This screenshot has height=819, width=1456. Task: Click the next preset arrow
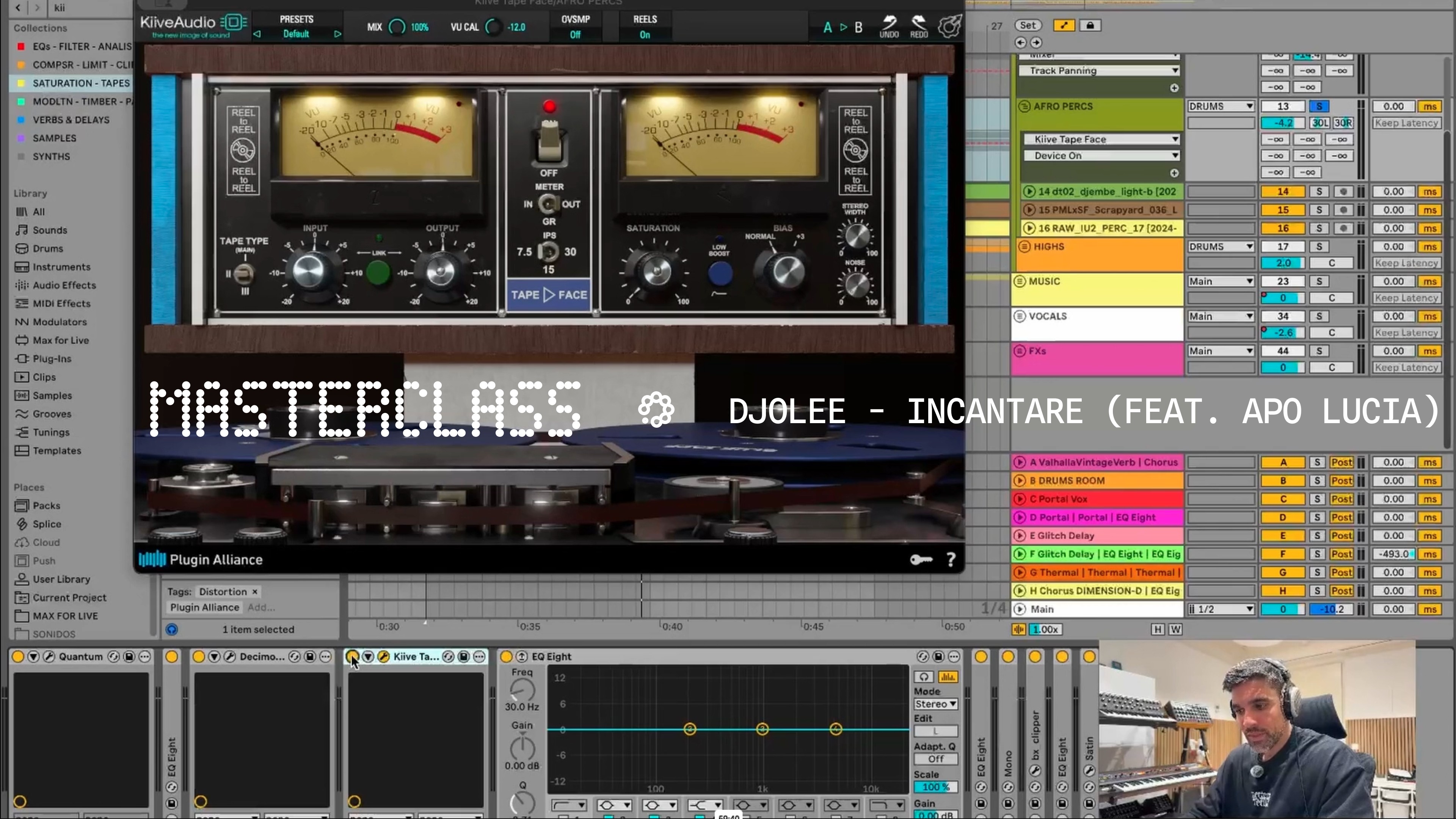click(x=337, y=34)
